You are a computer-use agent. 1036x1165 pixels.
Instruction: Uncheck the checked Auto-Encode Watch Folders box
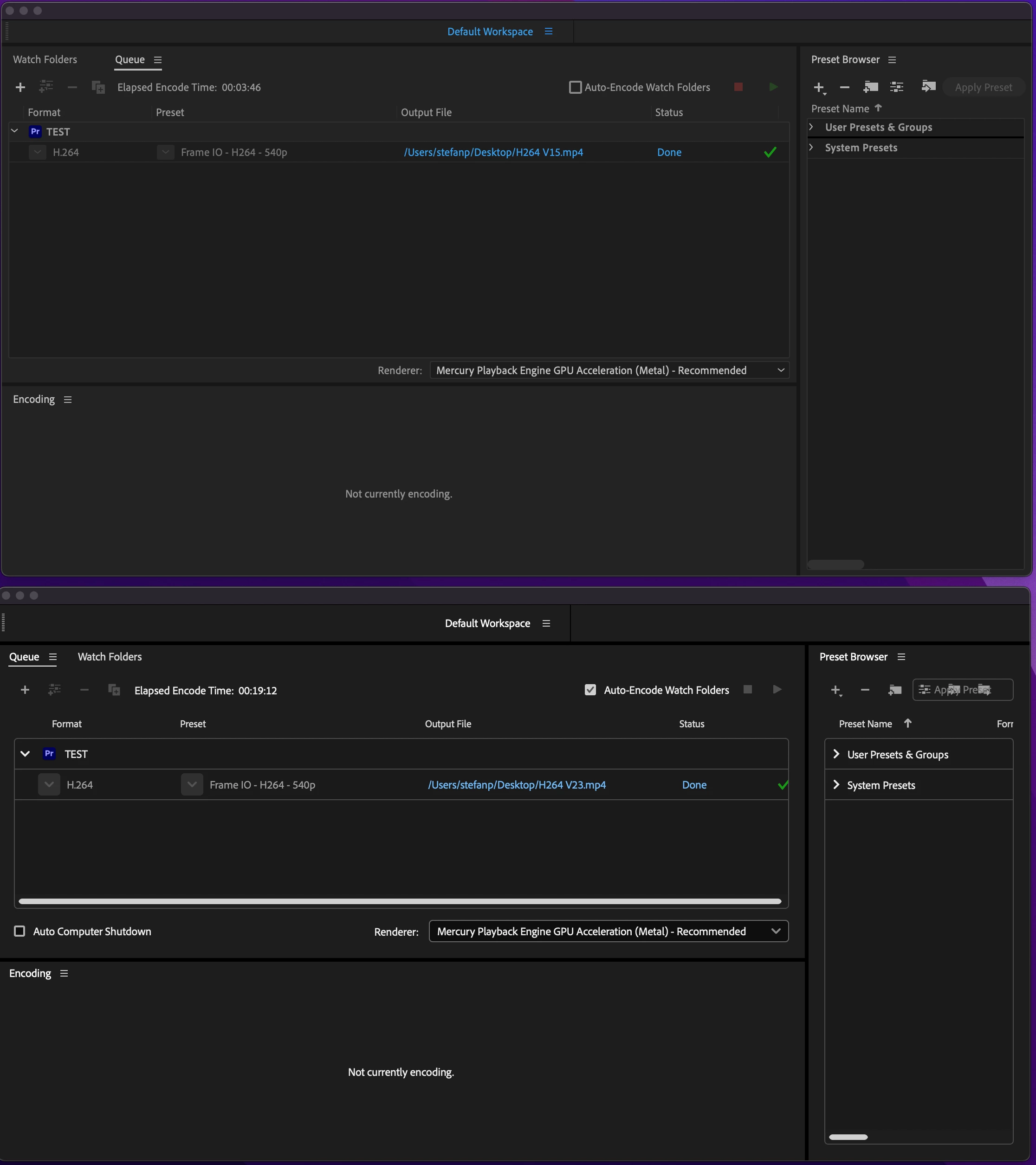(590, 690)
